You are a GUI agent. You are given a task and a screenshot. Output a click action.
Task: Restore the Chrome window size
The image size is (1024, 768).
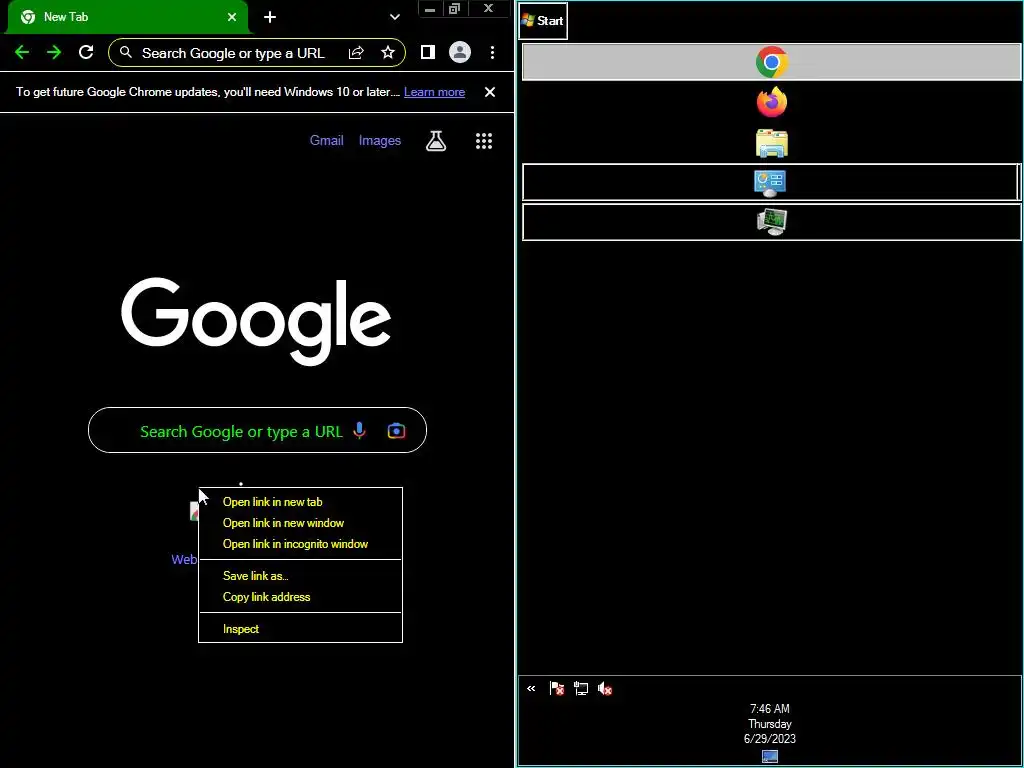455,9
